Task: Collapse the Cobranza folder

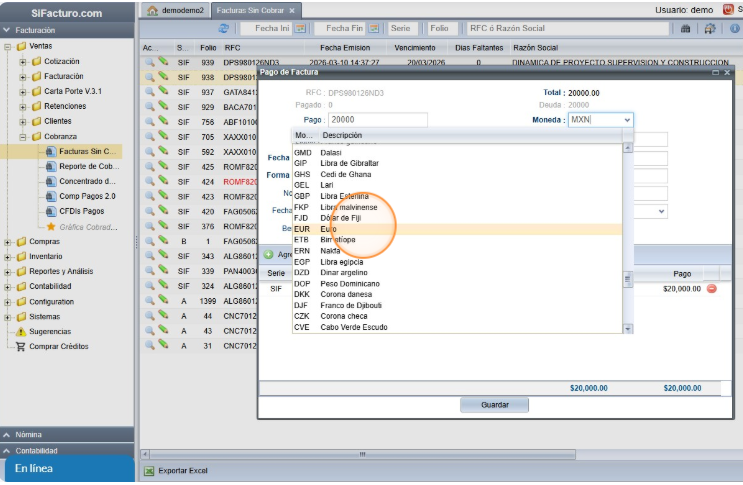Action: pos(22,136)
